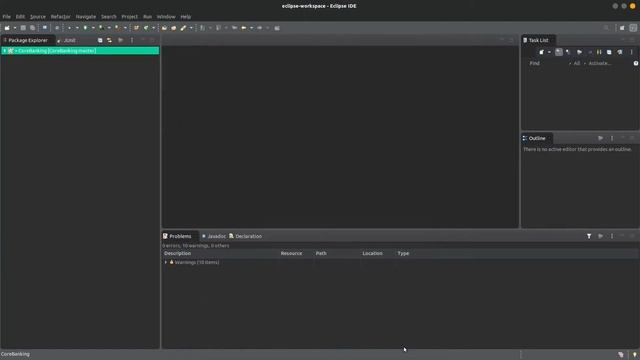Click the Tip of the Day lightbulb in status bar
Screen dimensions: 640x360
(635, 355)
